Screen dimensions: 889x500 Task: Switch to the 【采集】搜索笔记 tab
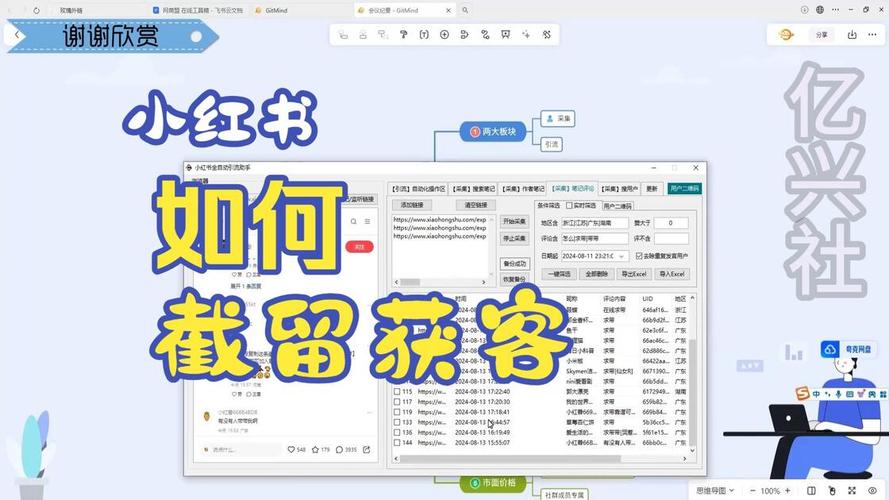(x=473, y=189)
